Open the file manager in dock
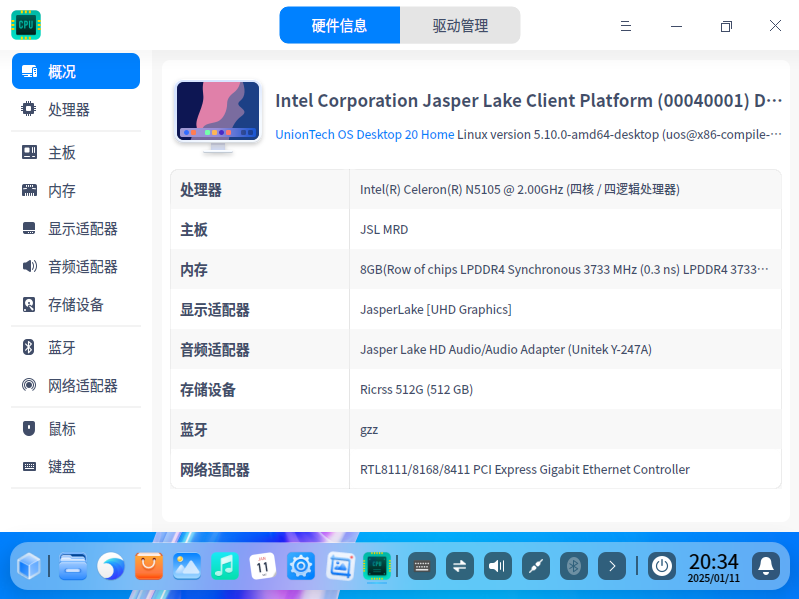Screen dimensions: 799x599 point(73,566)
